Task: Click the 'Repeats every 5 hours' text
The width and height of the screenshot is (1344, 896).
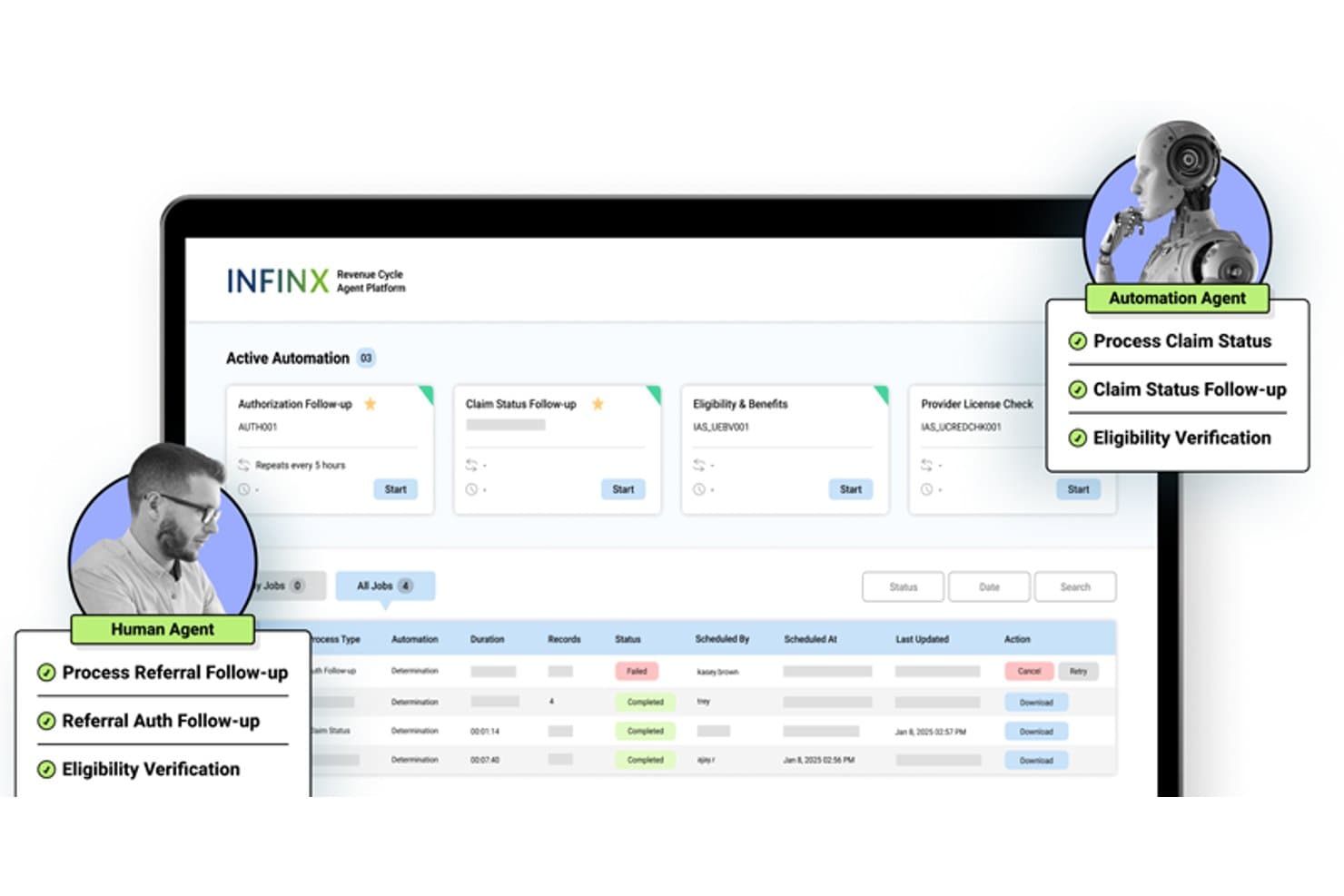Action: click(x=301, y=465)
